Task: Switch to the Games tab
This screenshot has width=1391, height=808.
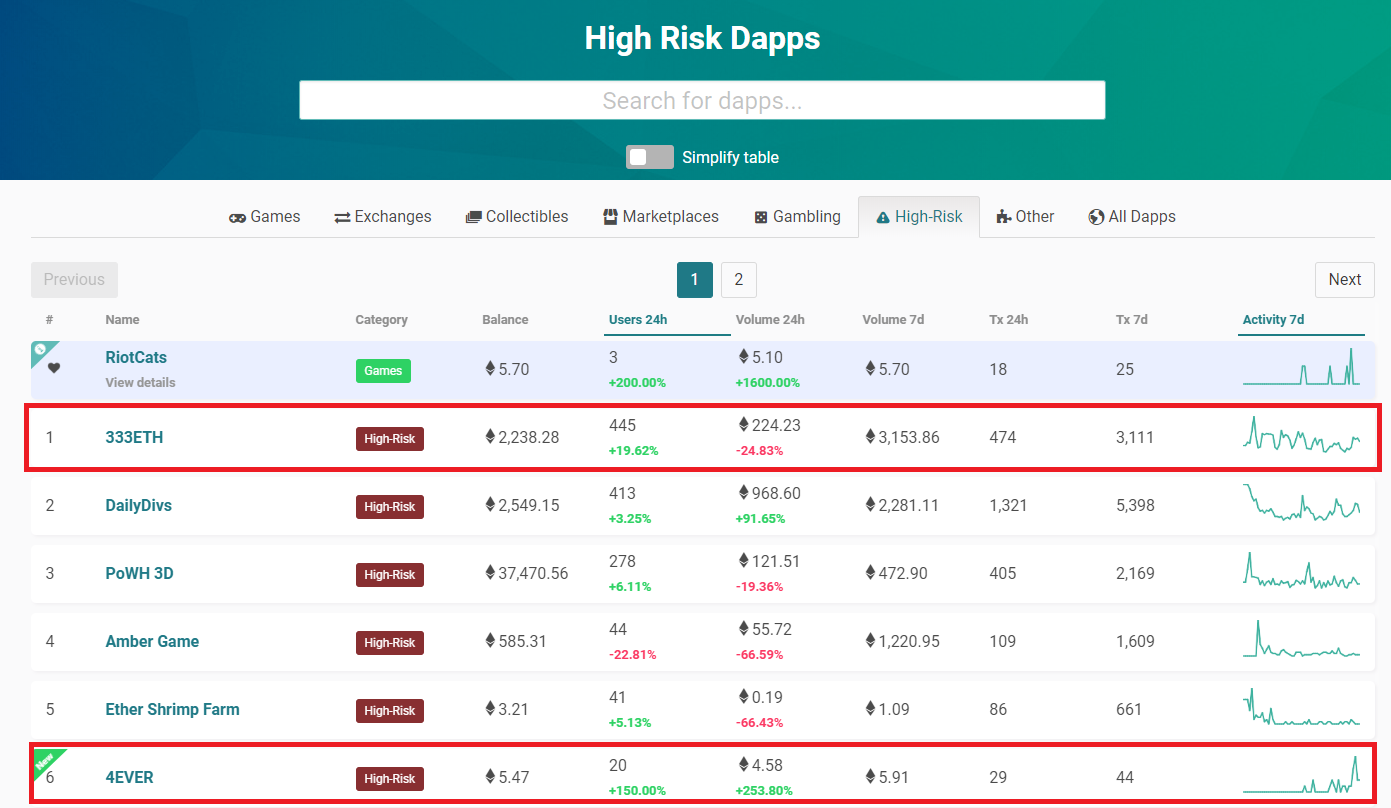Action: click(x=265, y=217)
